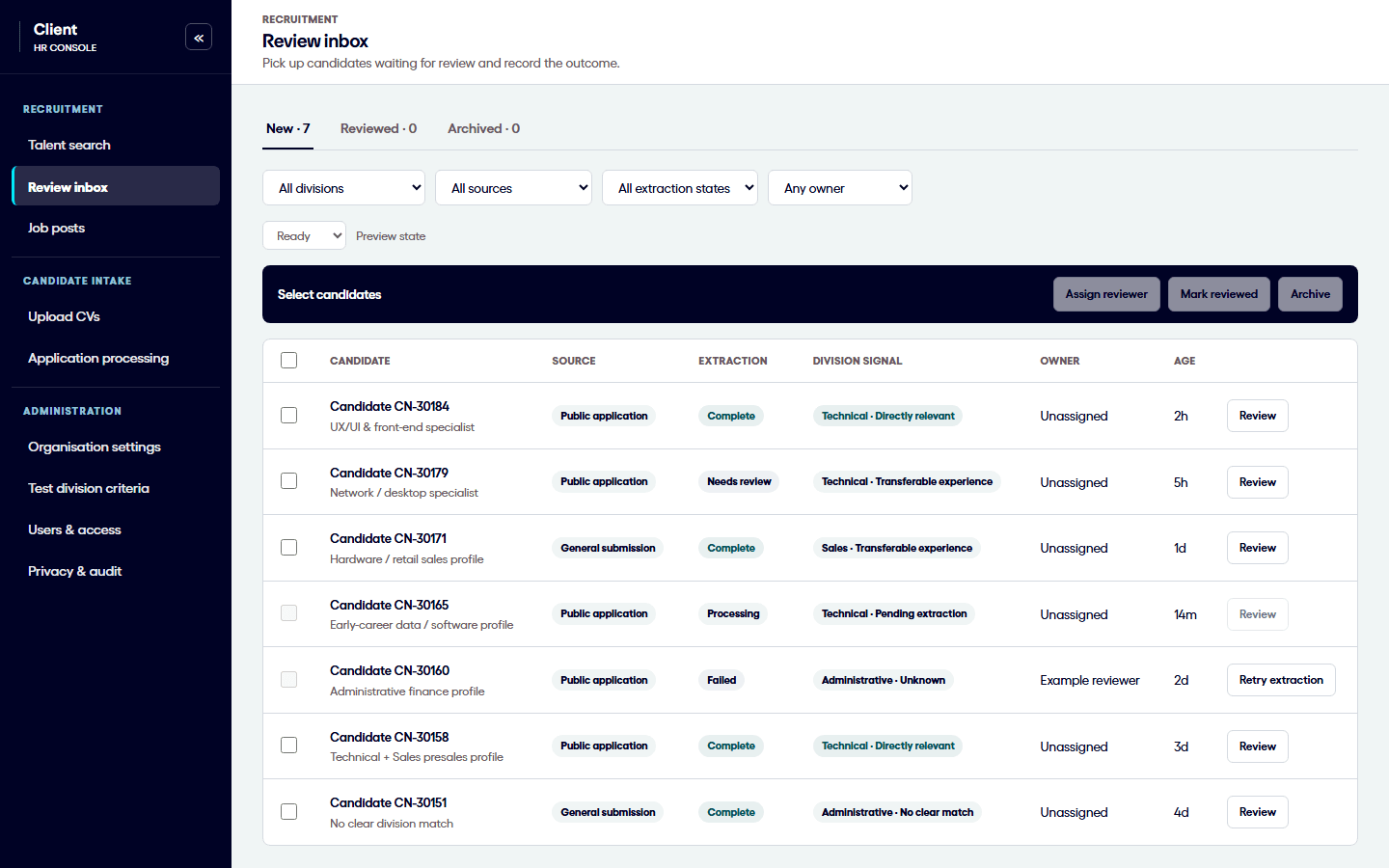Go to Talent search in sidebar

(x=116, y=145)
